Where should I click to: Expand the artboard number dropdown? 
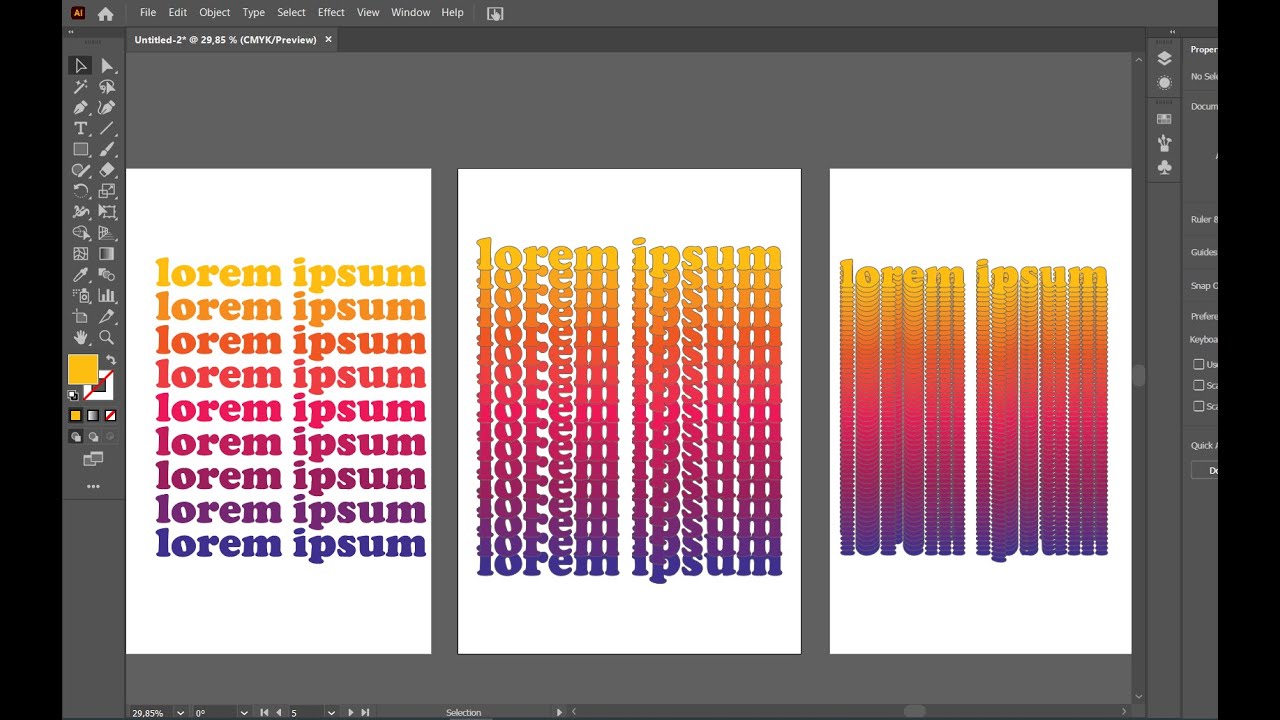331,713
